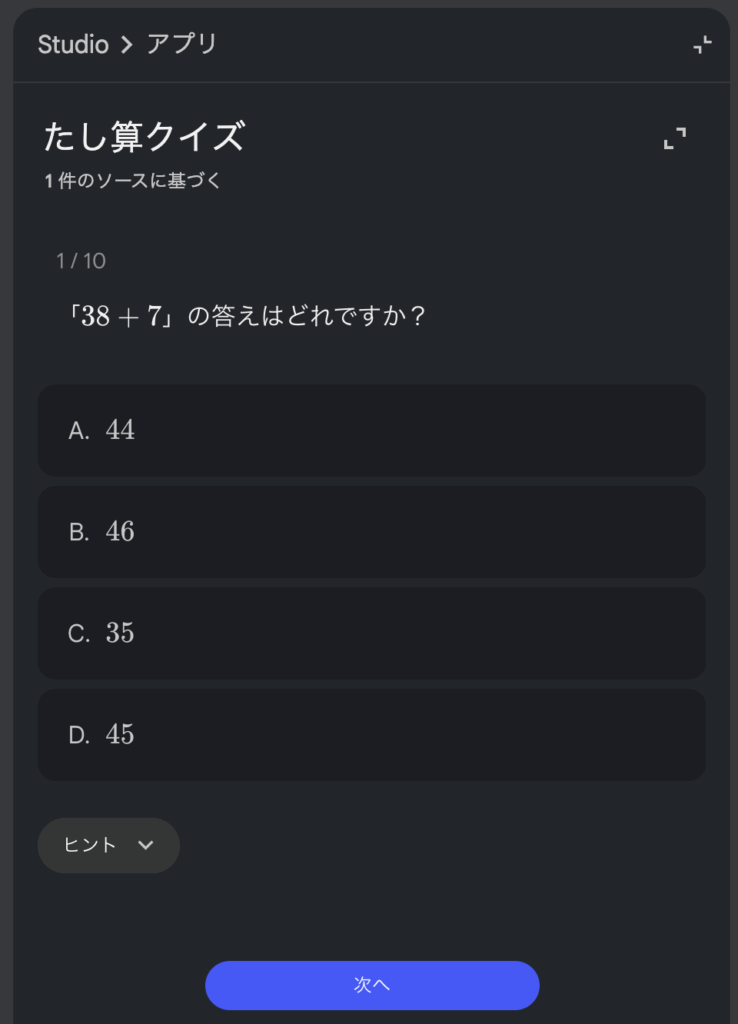Collapse the Studio panel with the top-right icon
Viewport: 738px width, 1024px height.
[x=702, y=44]
